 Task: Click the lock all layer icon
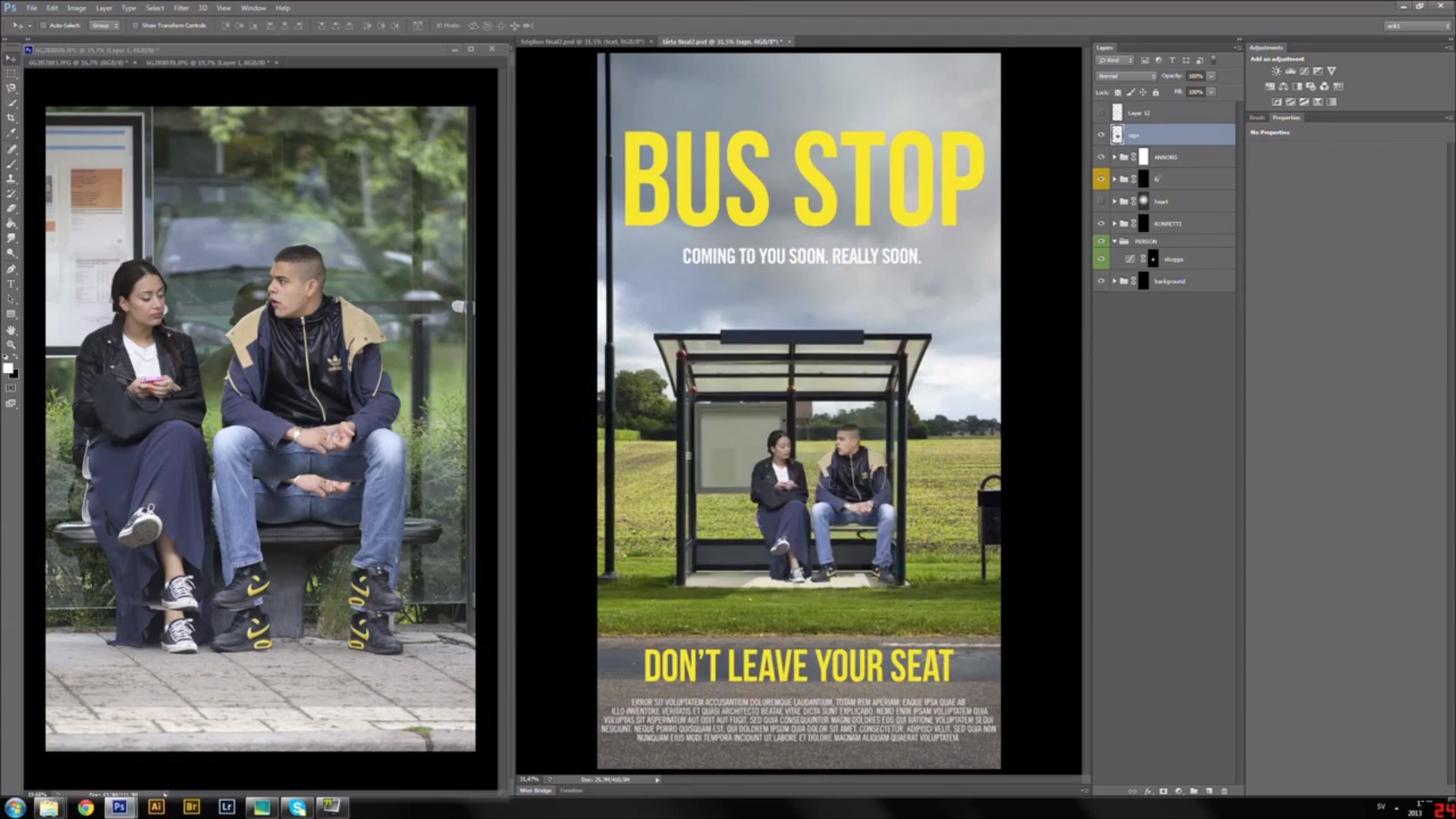1156,93
